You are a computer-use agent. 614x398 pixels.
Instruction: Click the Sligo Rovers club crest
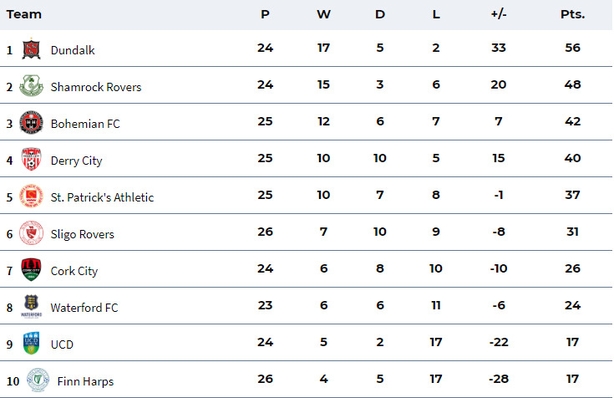pyautogui.click(x=31, y=233)
